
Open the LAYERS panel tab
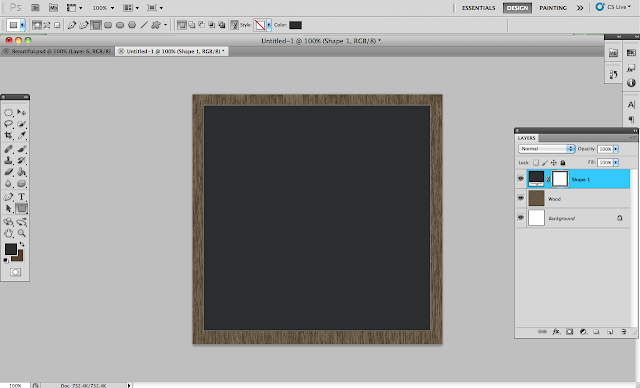527,138
